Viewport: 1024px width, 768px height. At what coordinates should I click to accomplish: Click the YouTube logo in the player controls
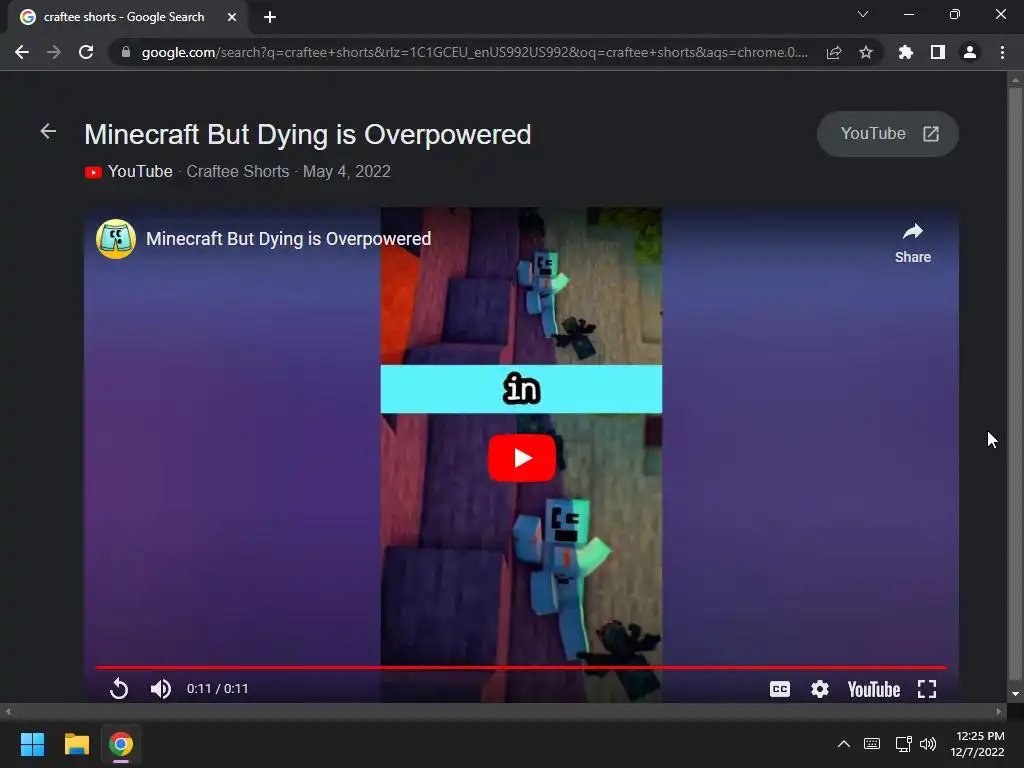[874, 689]
